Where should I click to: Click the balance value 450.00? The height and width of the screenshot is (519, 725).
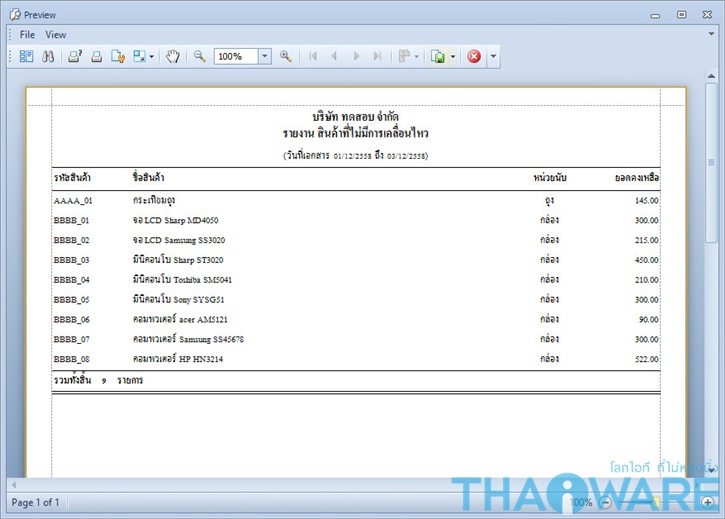(646, 260)
